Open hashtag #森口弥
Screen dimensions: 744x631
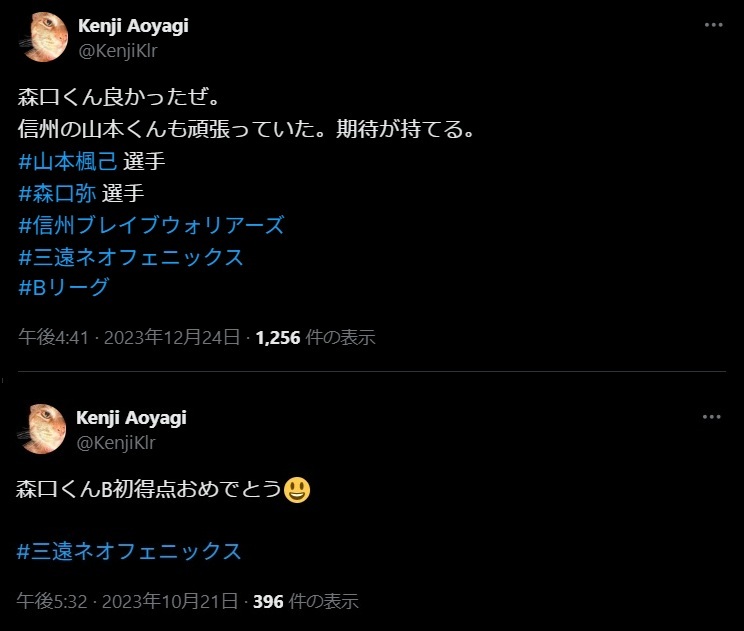(x=57, y=193)
